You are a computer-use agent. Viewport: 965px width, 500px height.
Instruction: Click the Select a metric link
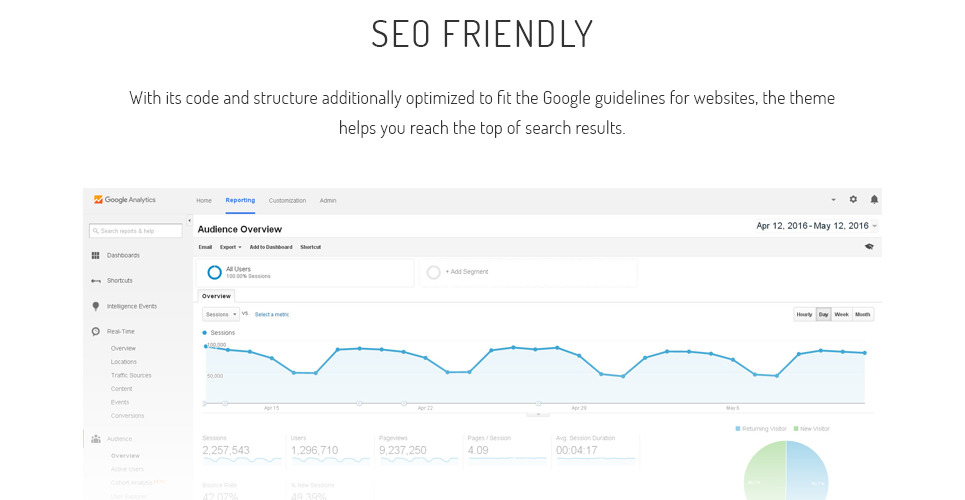[270, 314]
